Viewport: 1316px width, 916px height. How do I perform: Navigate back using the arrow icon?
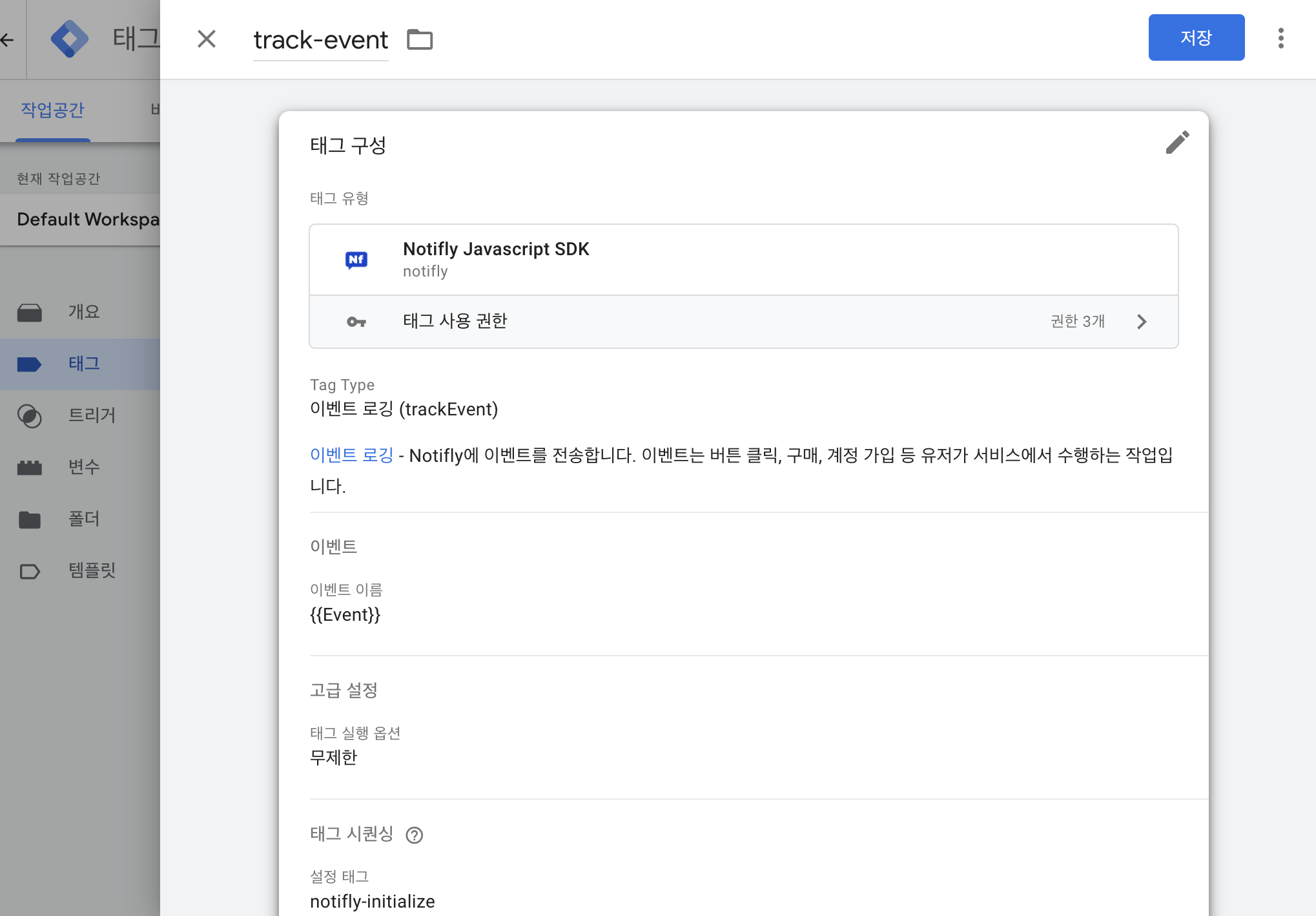point(8,39)
